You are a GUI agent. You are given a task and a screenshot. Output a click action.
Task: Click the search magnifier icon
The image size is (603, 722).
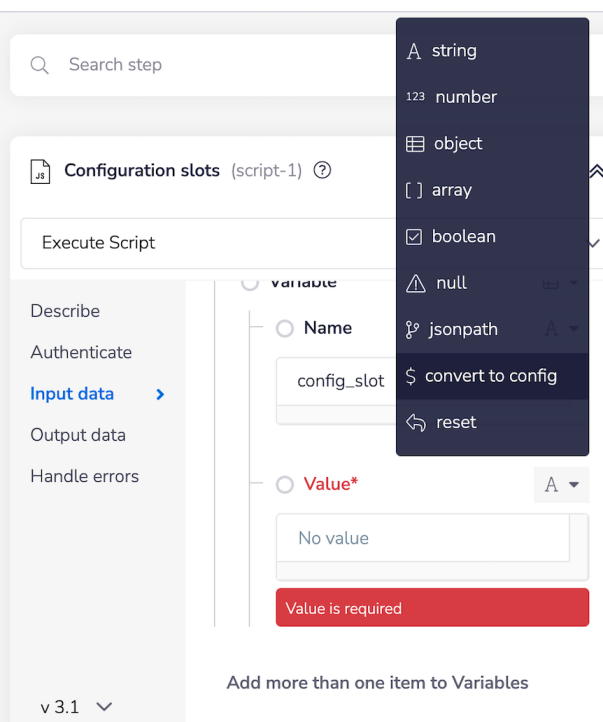(40, 65)
